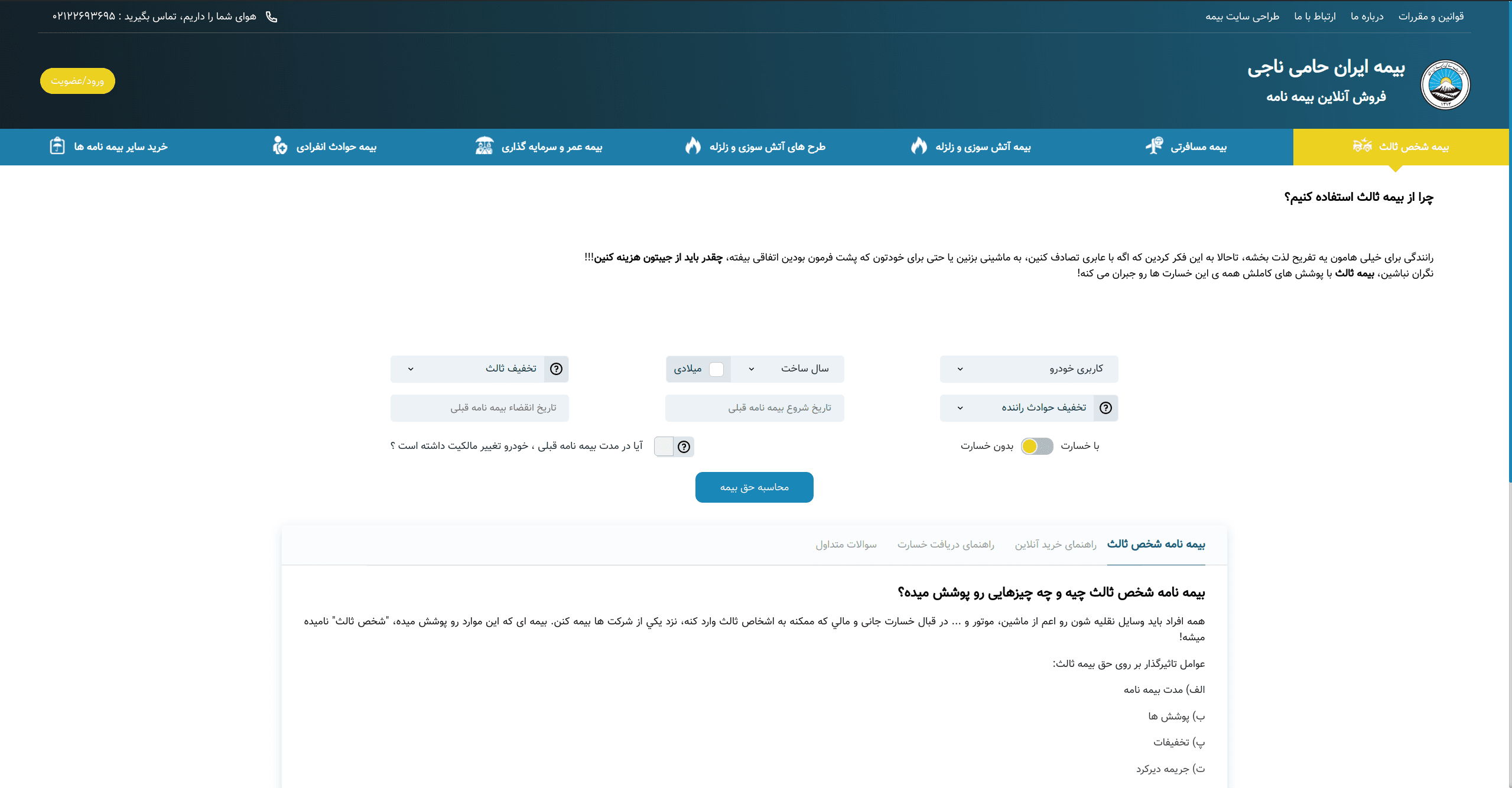Check the ownership change checkbox
Viewport: 1512px width, 788px height.
click(x=664, y=447)
